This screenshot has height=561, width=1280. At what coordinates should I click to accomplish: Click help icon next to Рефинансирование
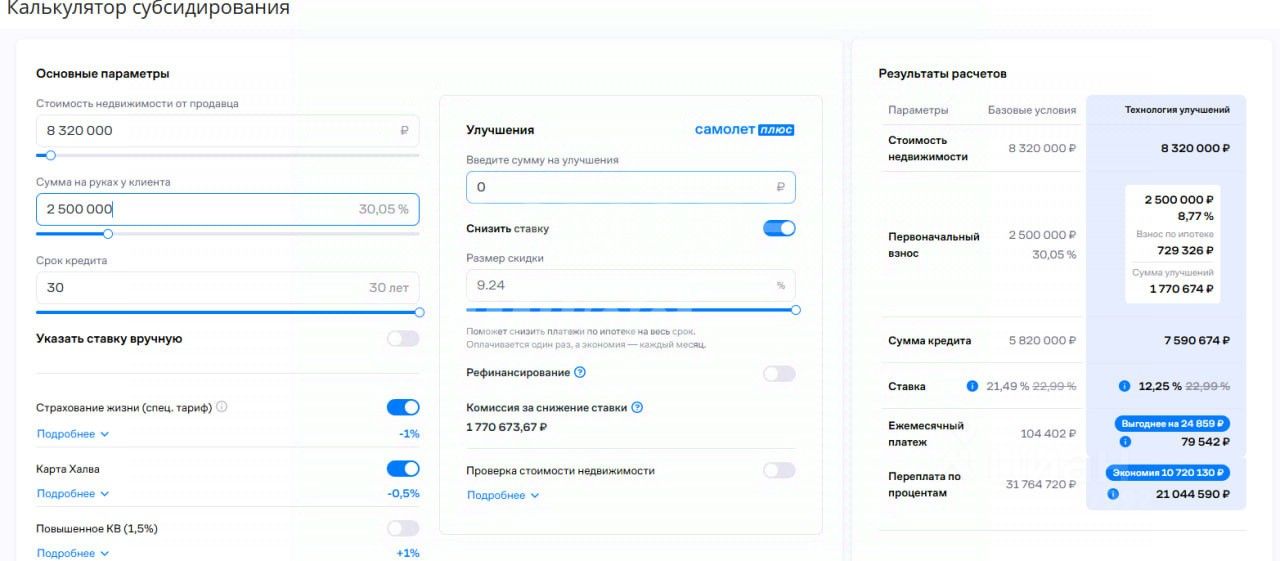coord(580,373)
